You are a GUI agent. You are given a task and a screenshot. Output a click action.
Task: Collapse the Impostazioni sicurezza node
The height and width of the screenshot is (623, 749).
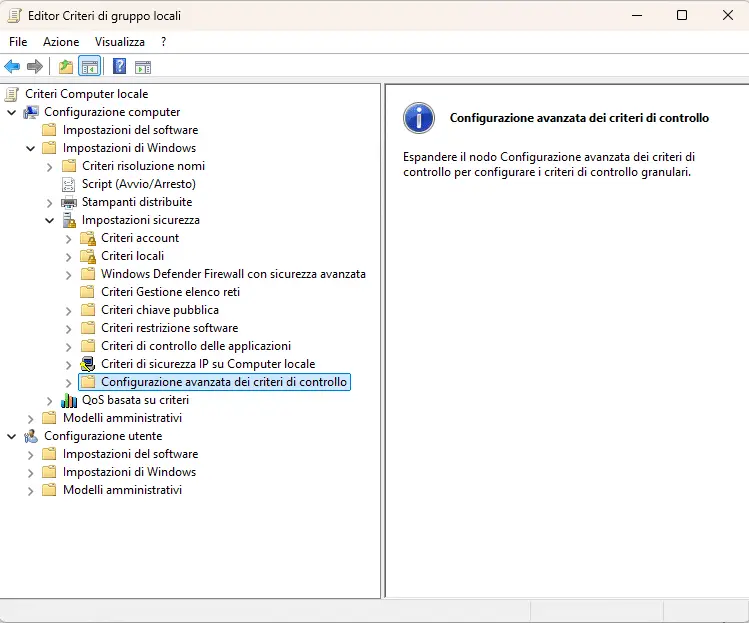tap(50, 221)
